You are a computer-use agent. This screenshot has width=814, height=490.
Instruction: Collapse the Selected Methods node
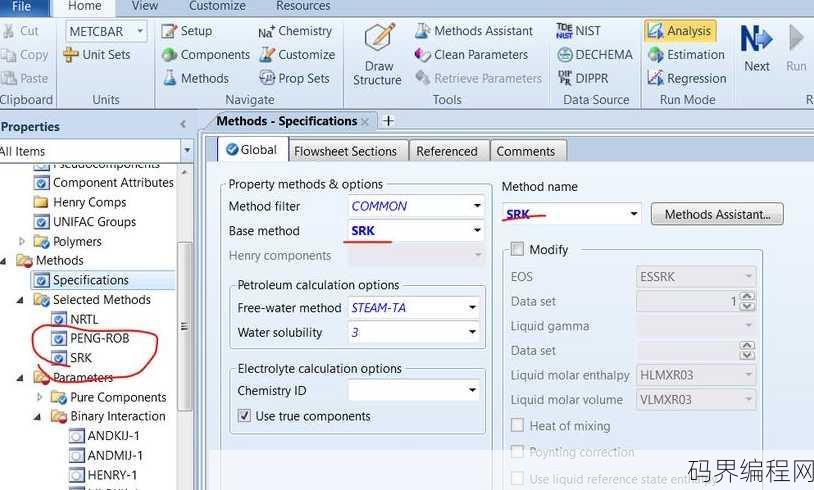click(20, 300)
